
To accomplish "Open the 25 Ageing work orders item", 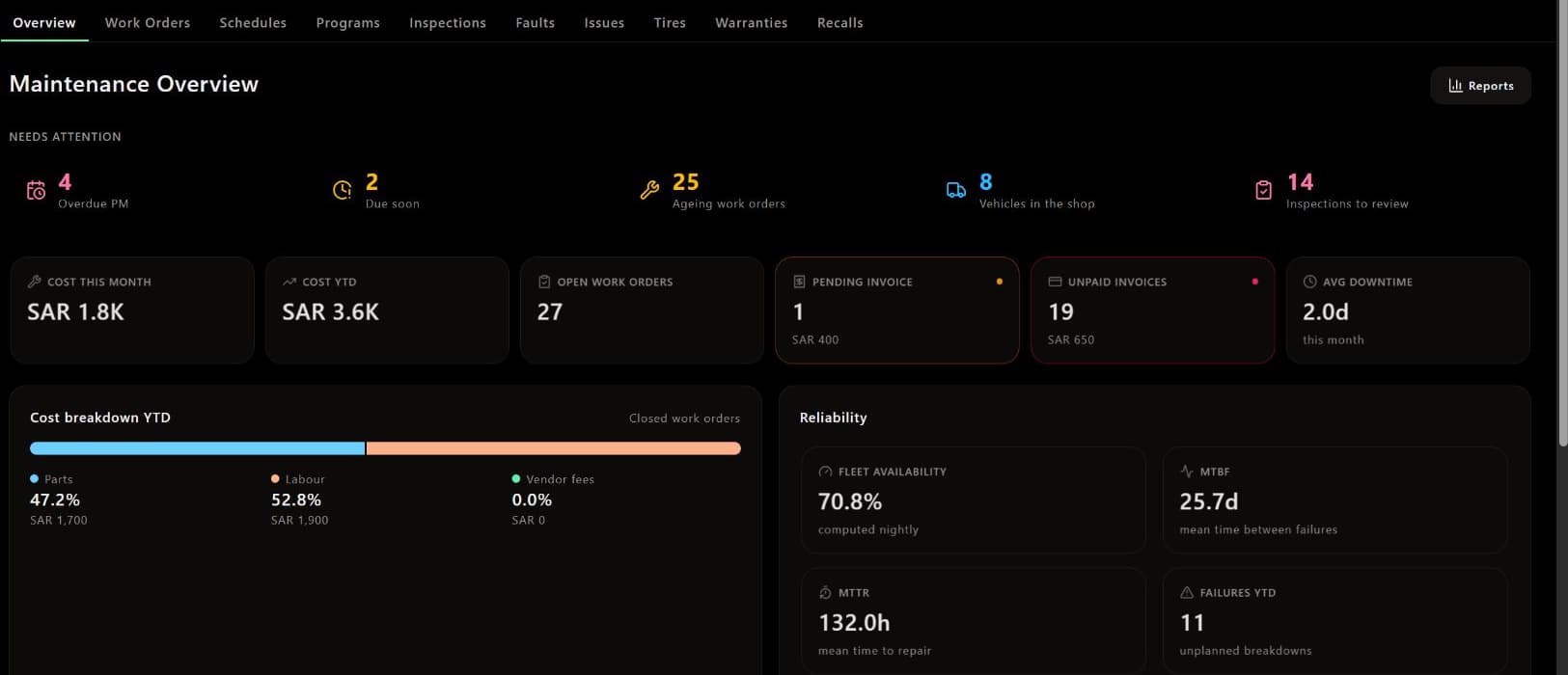I will [712, 191].
